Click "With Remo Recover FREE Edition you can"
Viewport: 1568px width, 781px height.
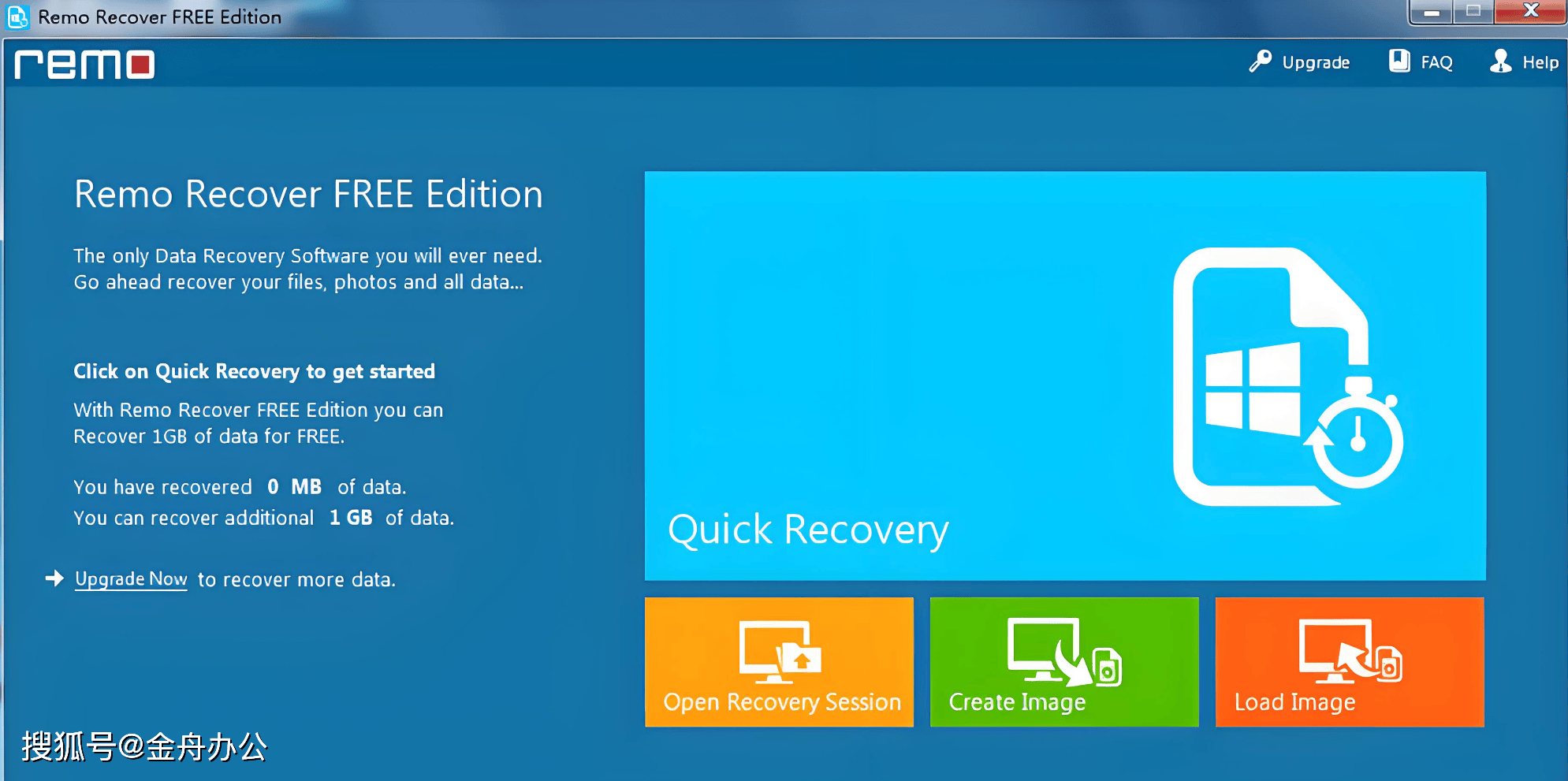[x=259, y=410]
